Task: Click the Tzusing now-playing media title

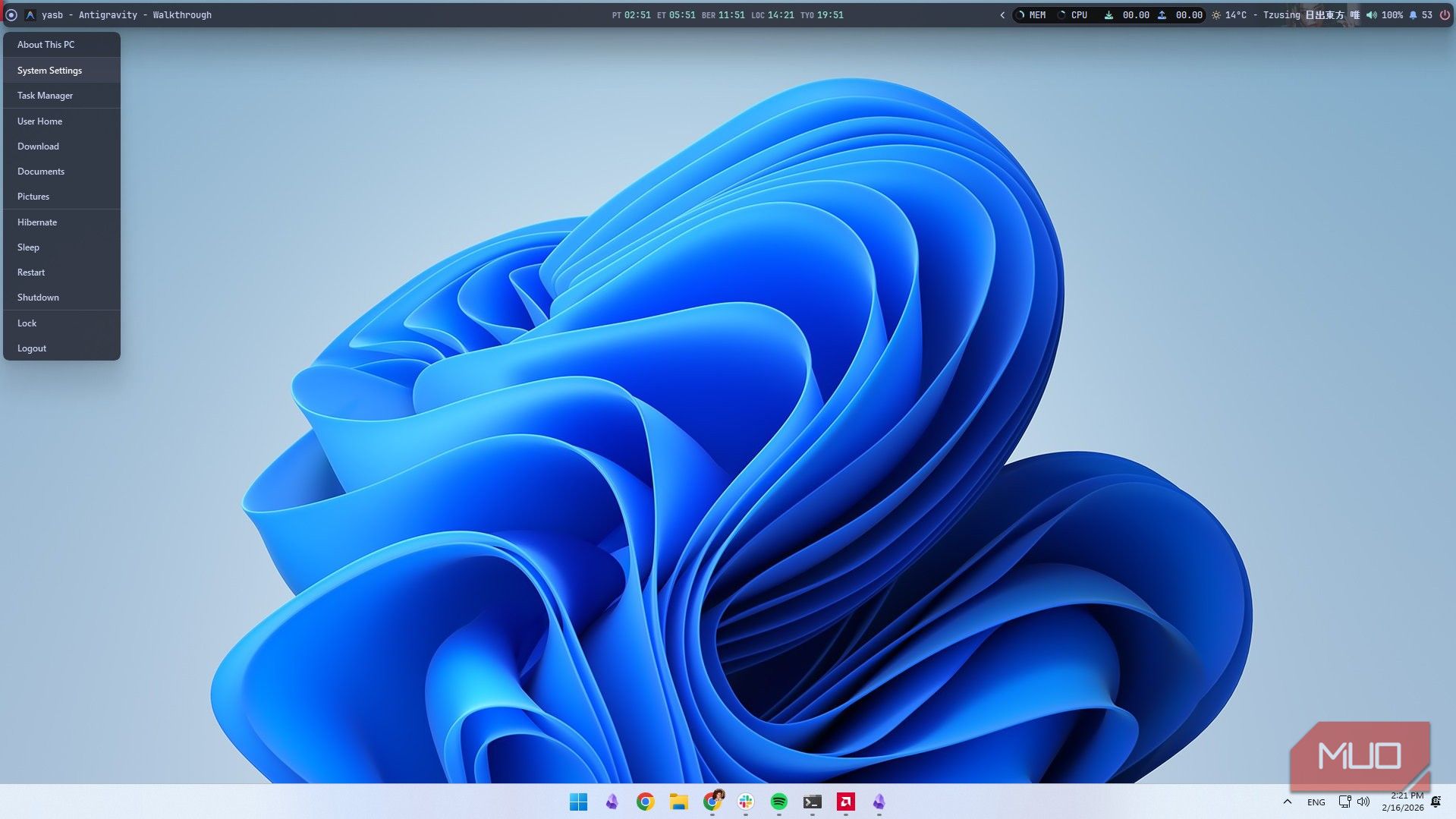Action: [x=1311, y=15]
